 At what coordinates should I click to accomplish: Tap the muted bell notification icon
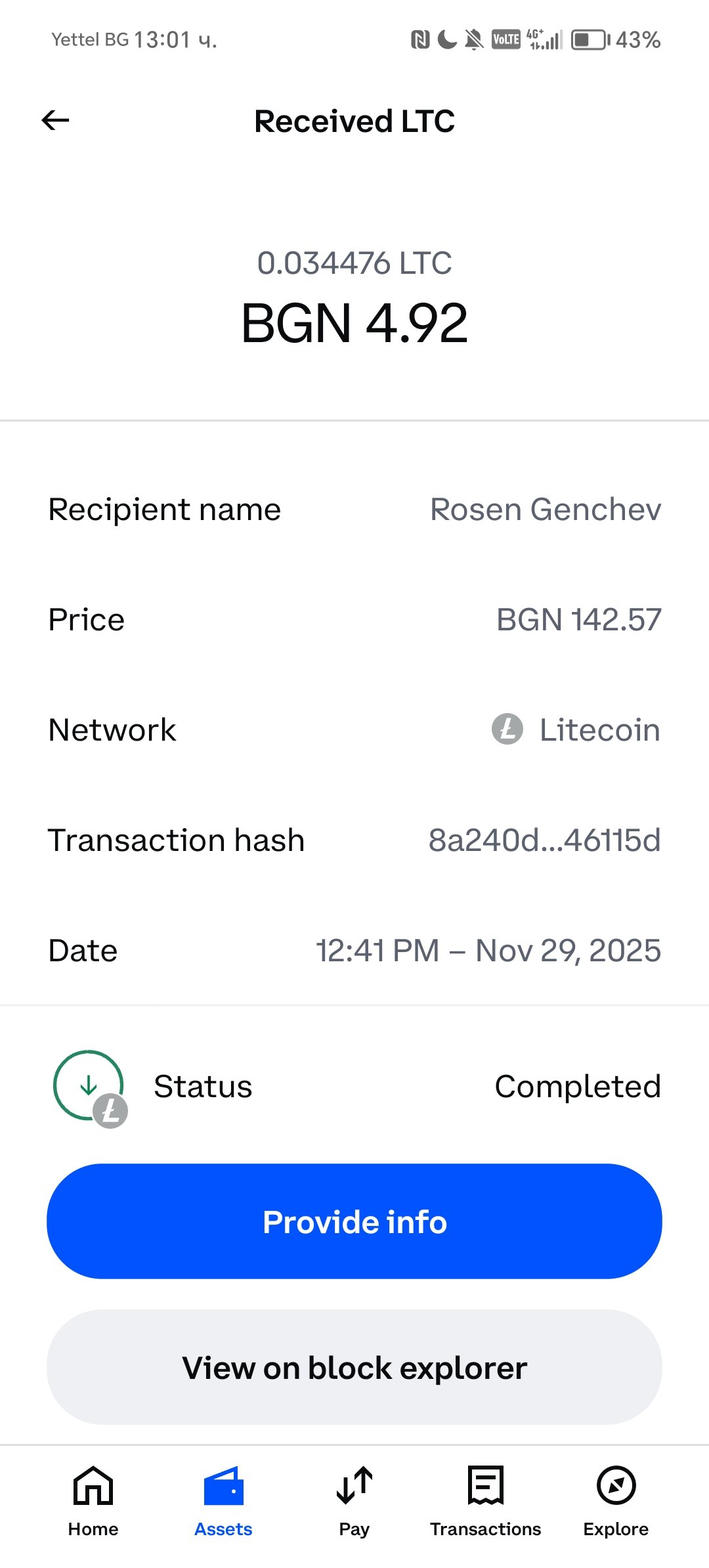pos(473,40)
